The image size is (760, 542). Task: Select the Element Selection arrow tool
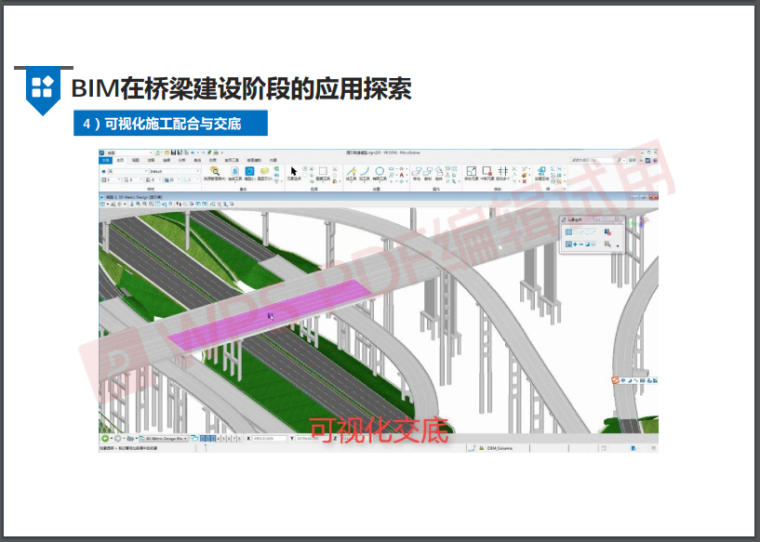click(x=294, y=172)
